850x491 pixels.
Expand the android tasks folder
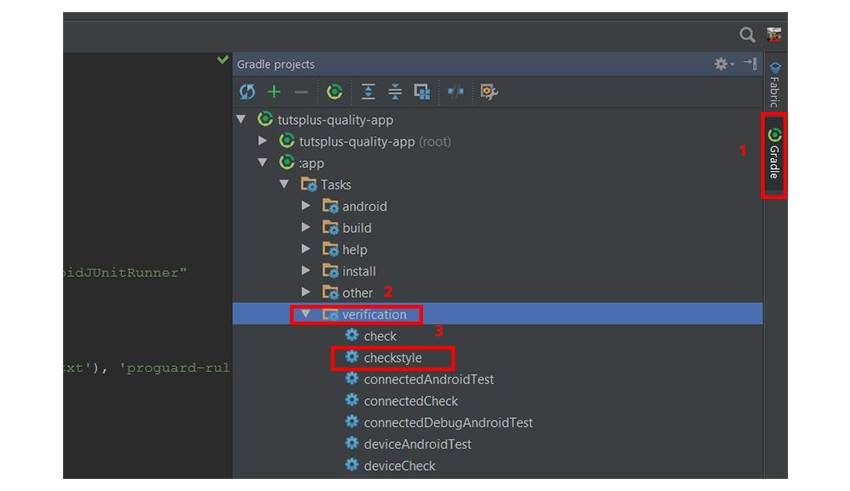tap(306, 206)
